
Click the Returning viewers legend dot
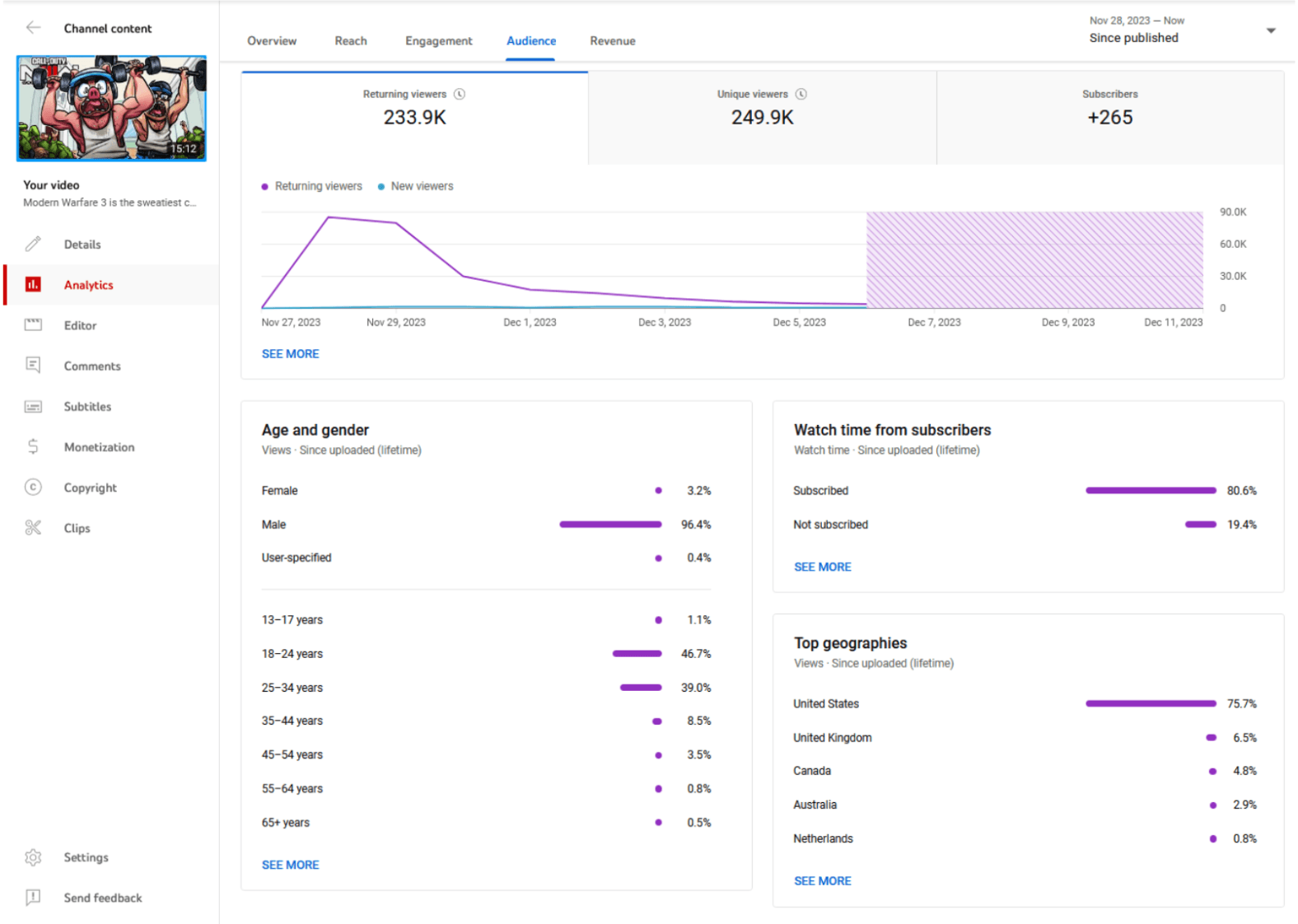click(x=264, y=187)
